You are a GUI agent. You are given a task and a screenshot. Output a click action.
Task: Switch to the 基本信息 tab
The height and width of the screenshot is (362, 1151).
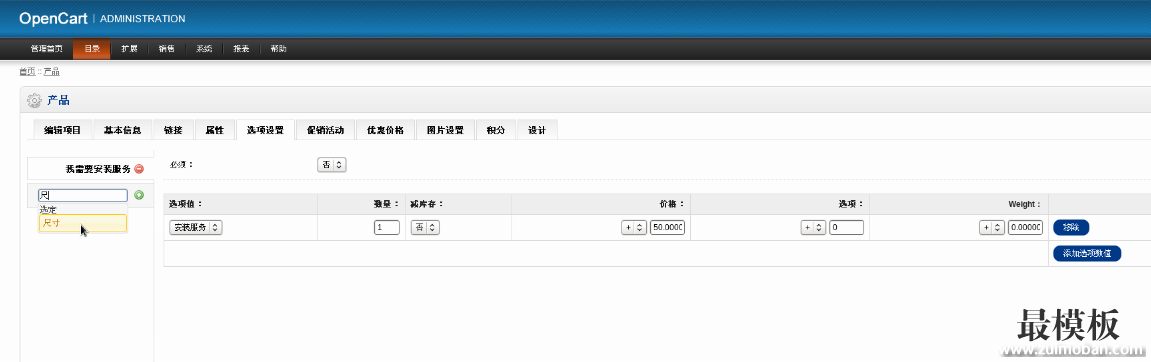123,130
